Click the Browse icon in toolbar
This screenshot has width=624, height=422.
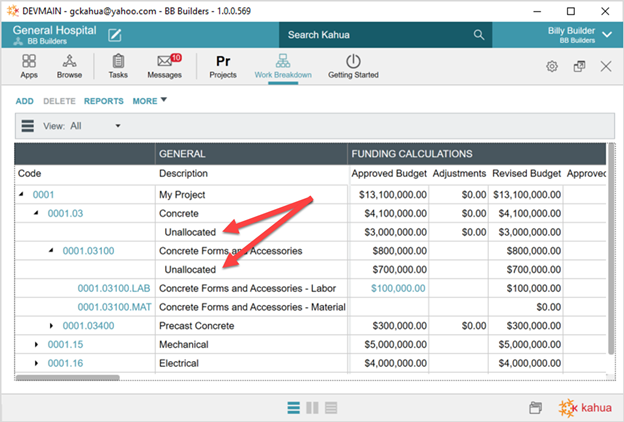pos(69,66)
